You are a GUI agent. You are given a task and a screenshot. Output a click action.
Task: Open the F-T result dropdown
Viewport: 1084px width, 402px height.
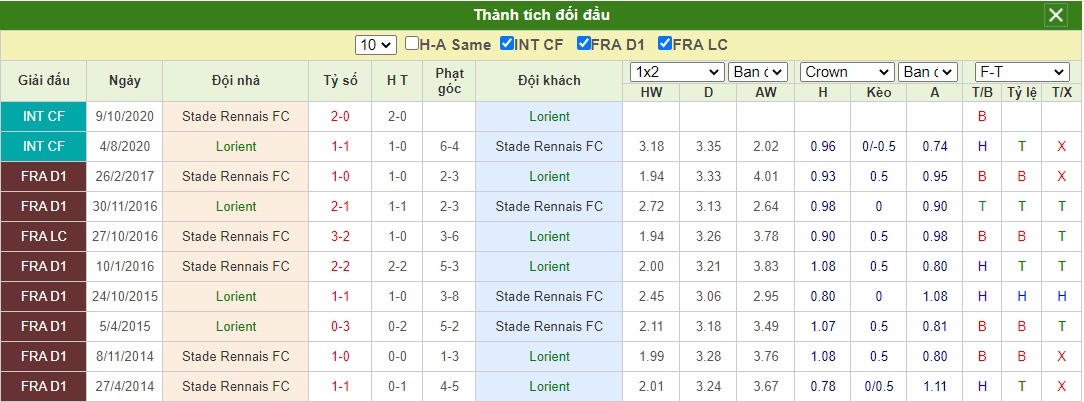click(1022, 72)
